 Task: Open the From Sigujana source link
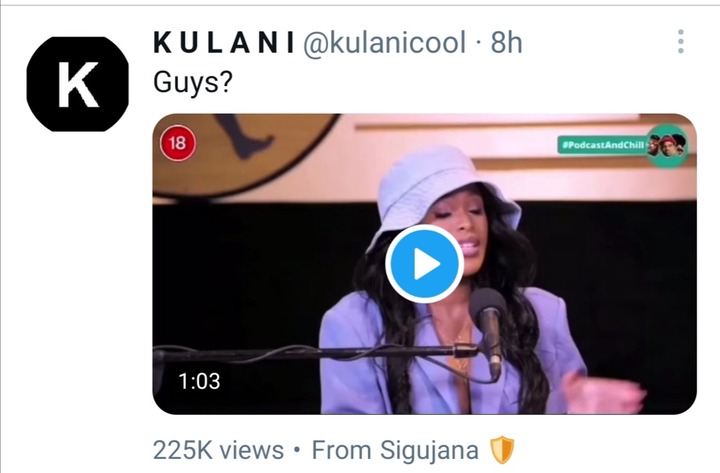(x=395, y=450)
